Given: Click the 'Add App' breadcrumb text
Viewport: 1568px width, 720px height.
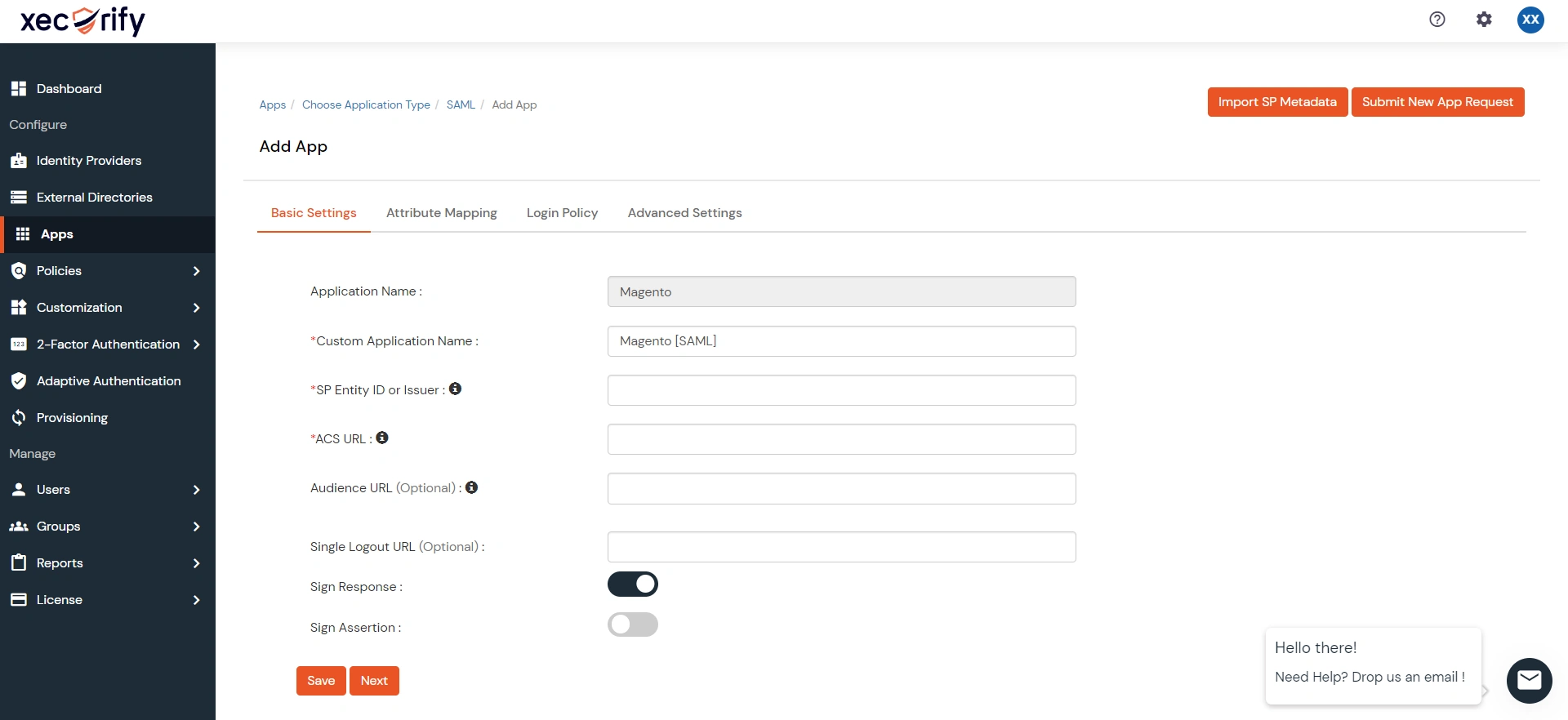Looking at the screenshot, I should (514, 104).
